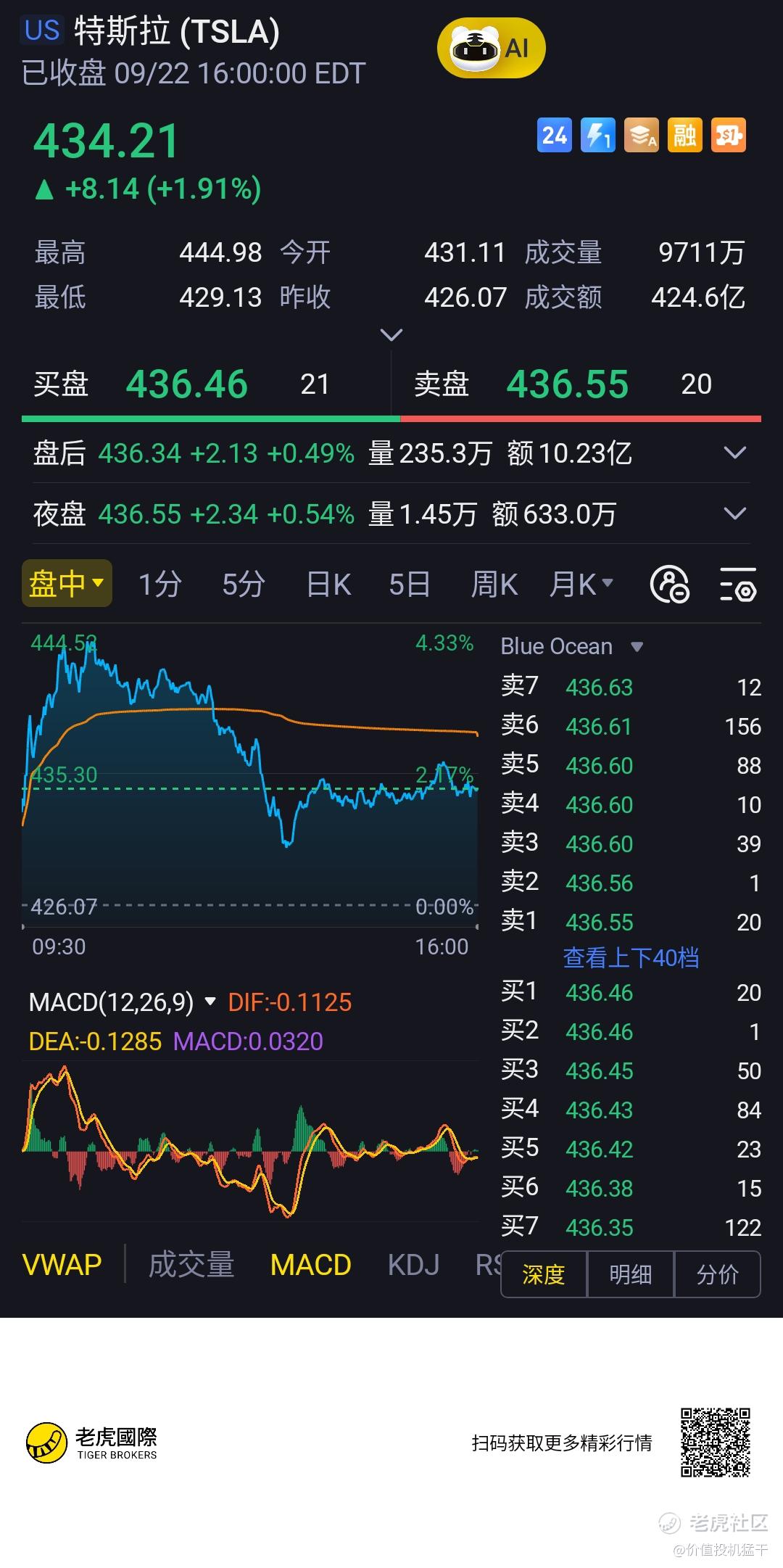Tap the 特斯拉 (TSLA) title
This screenshot has width=783, height=1568.
coord(177,30)
